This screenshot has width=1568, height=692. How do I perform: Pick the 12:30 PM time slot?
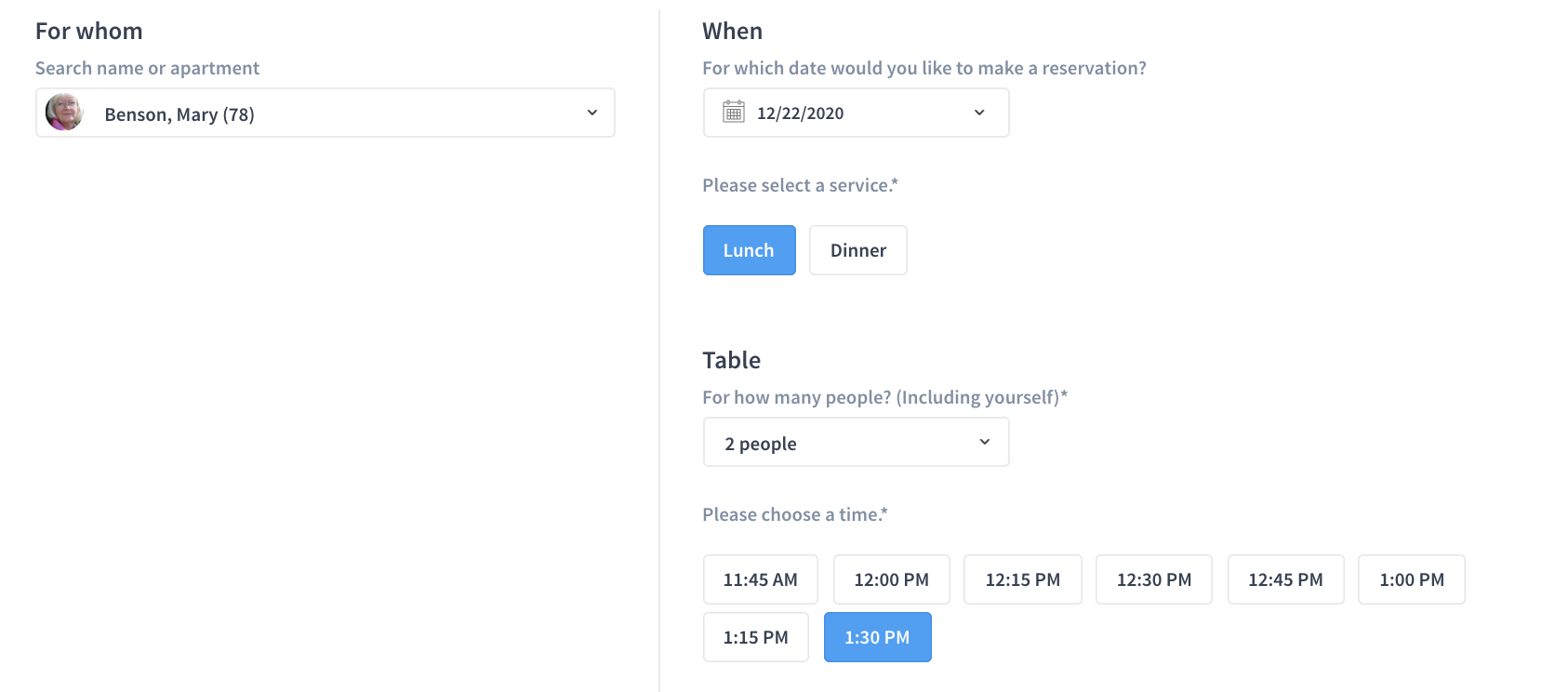pyautogui.click(x=1154, y=579)
